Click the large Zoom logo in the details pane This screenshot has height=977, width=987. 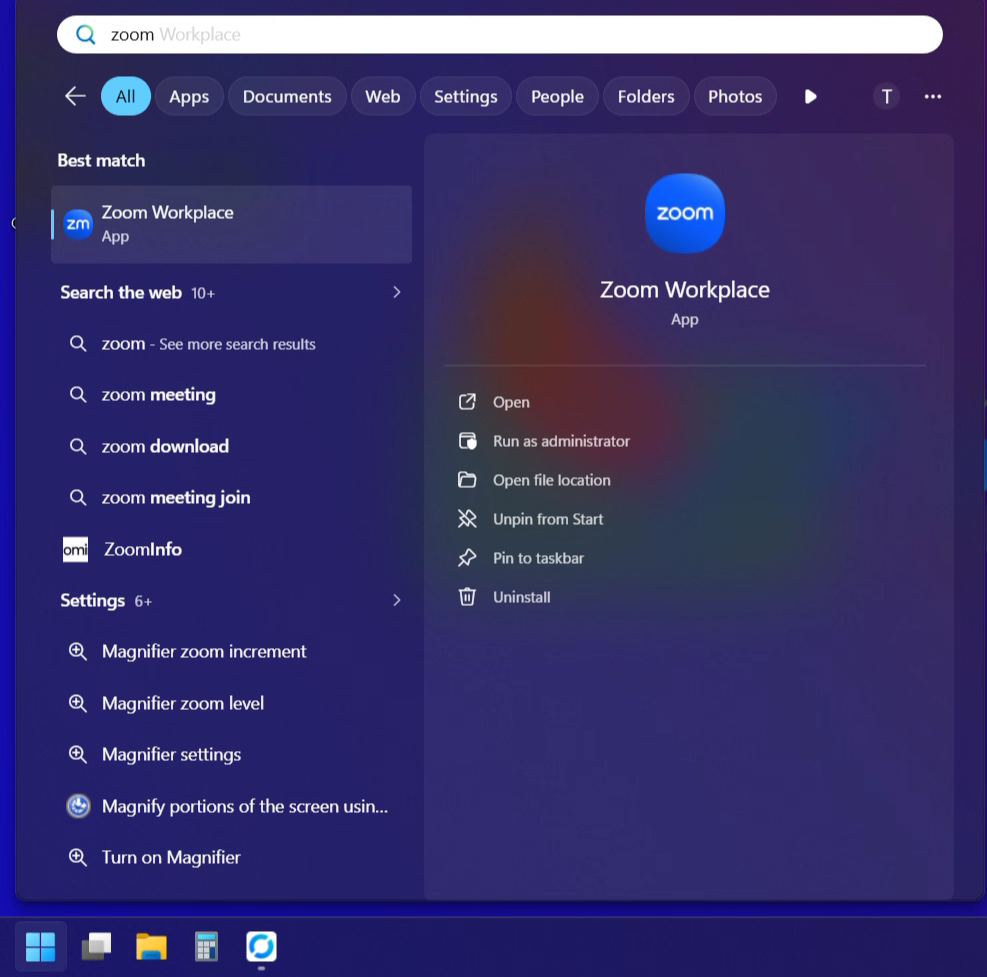(685, 213)
